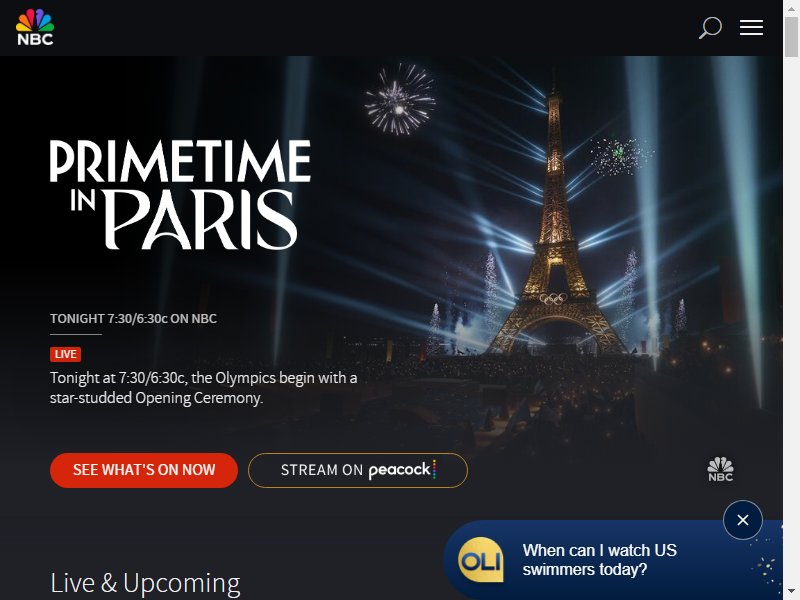Open the hamburger navigation menu

tap(752, 28)
